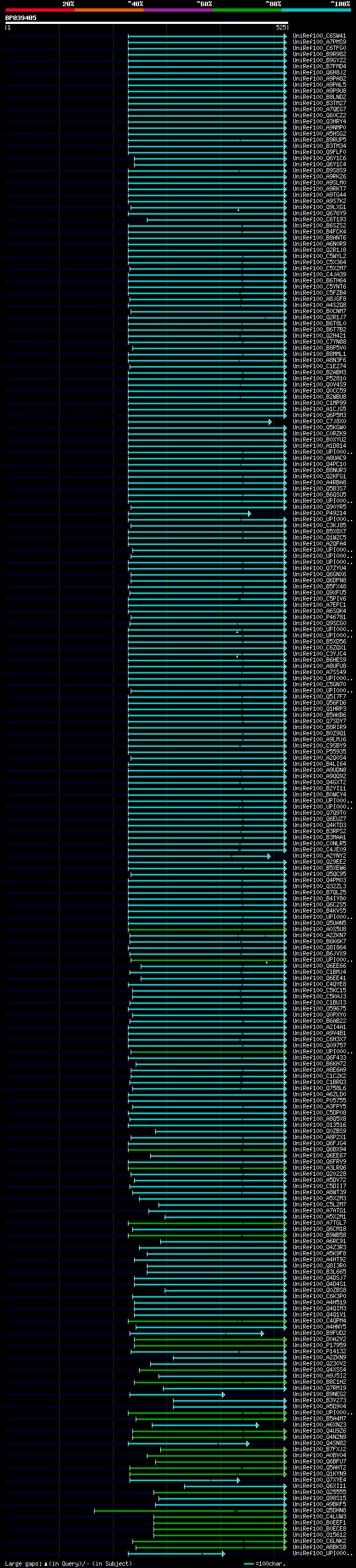Select hit UniRef100_Q6XI11
Screen dimensions: 356x1568
[319, 1486]
